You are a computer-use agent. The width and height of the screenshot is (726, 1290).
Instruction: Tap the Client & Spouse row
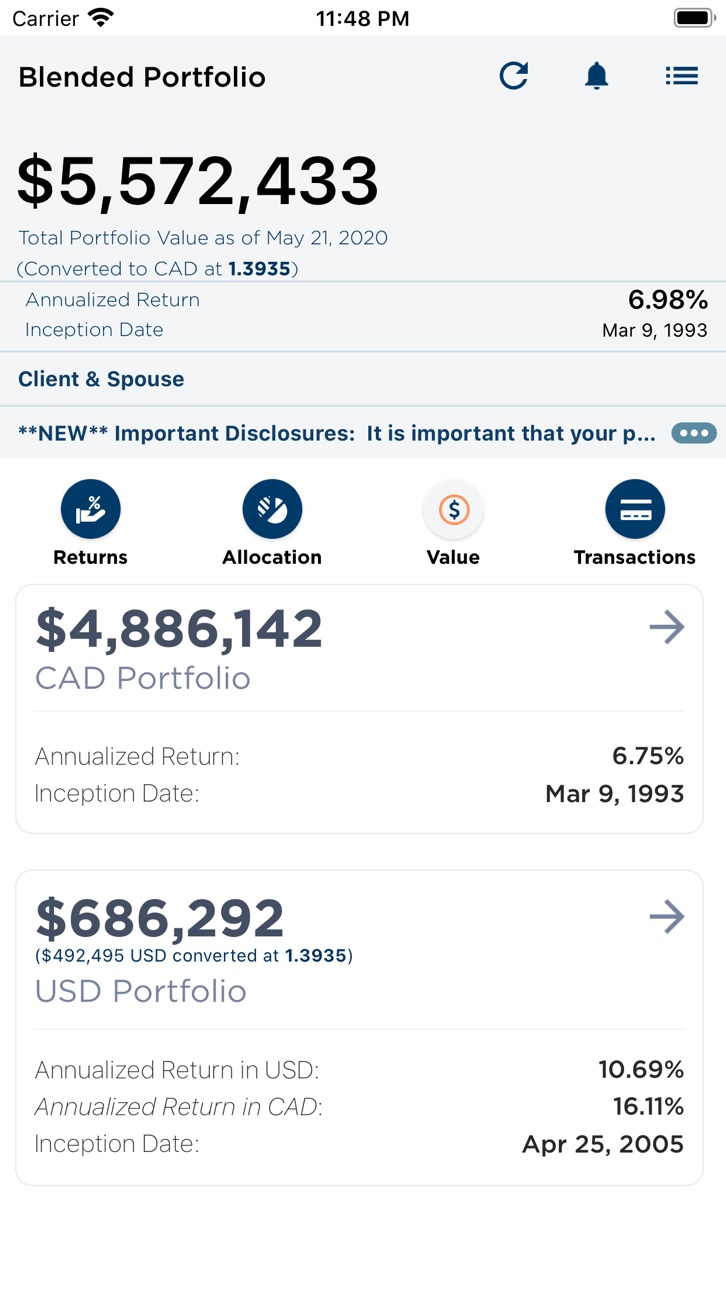[363, 379]
